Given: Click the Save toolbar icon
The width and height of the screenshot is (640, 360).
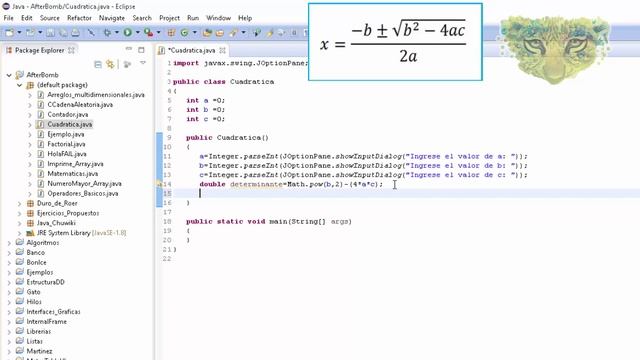Looking at the screenshot, I should (50, 33).
